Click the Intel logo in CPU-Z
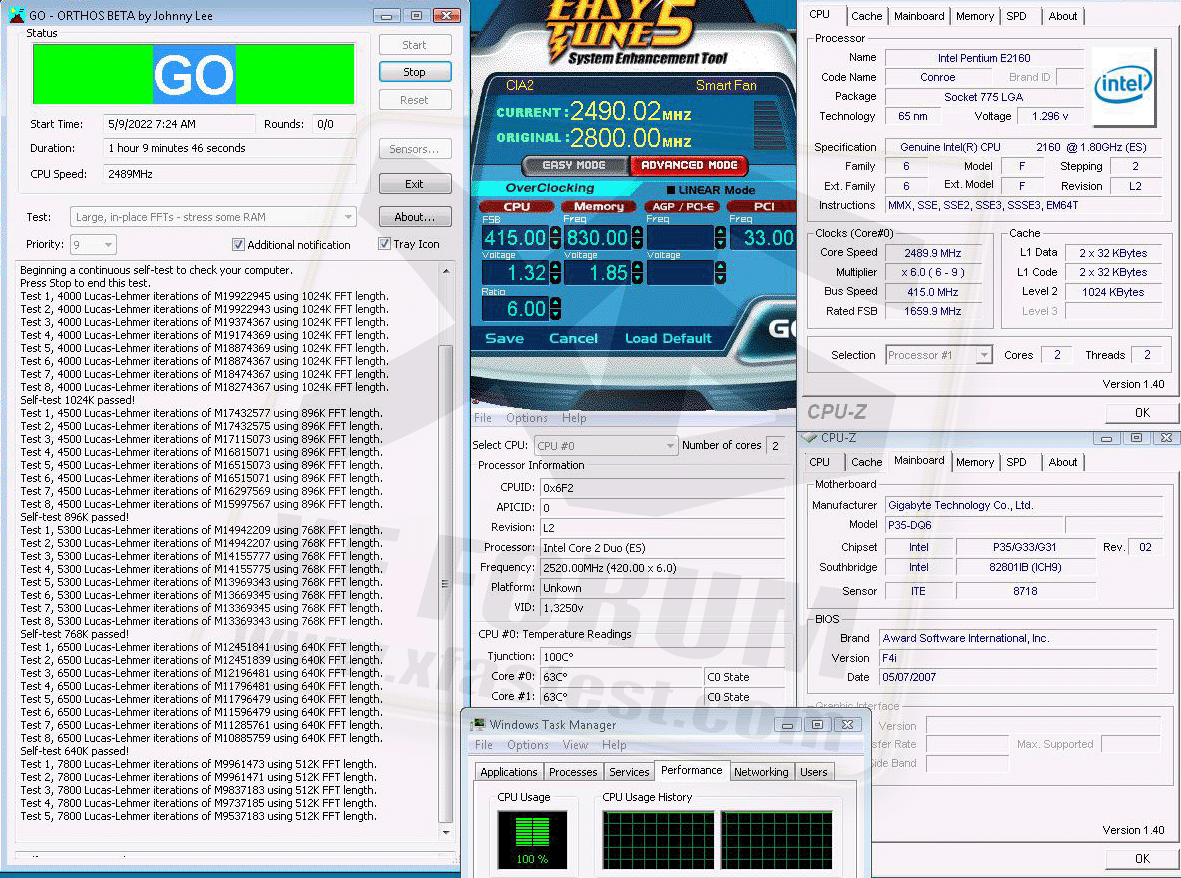Image resolution: width=1181 pixels, height=878 pixels. 1122,86
